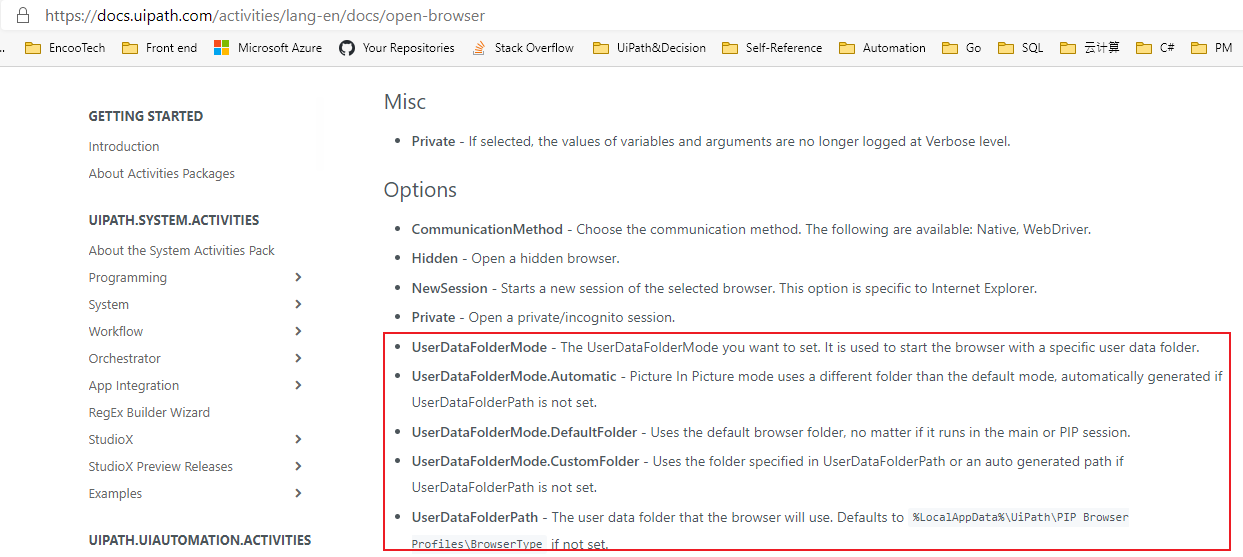Image resolution: width=1243 pixels, height=557 pixels.
Task: Click the GETTING STARTED sidebar heading
Action: pyautogui.click(x=146, y=116)
